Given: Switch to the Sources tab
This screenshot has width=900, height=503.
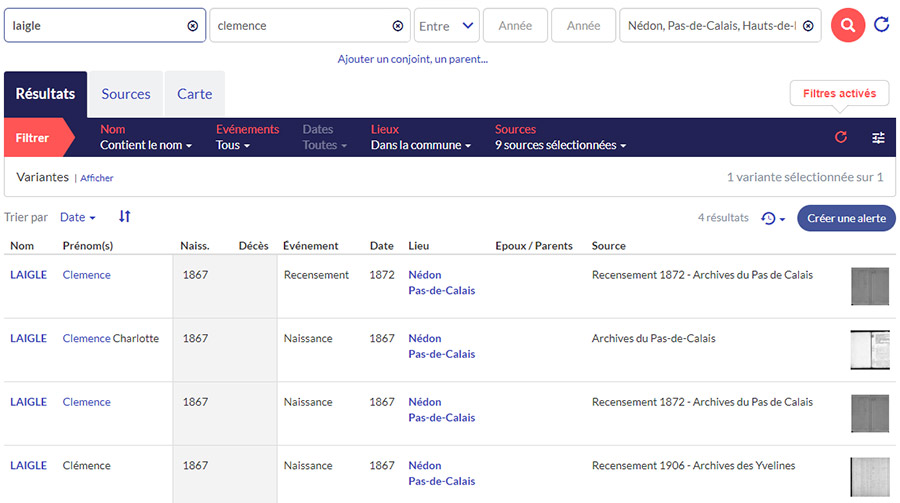Looking at the screenshot, I should pyautogui.click(x=126, y=94).
